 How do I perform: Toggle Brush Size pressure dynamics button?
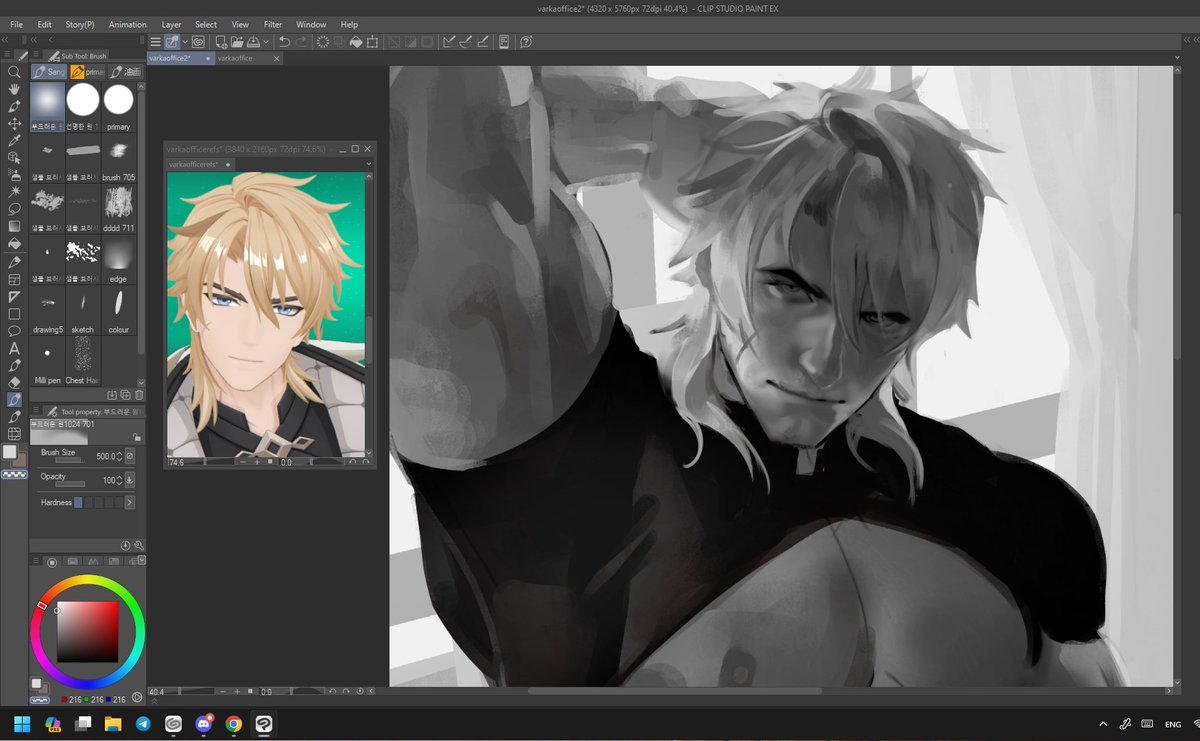point(130,456)
